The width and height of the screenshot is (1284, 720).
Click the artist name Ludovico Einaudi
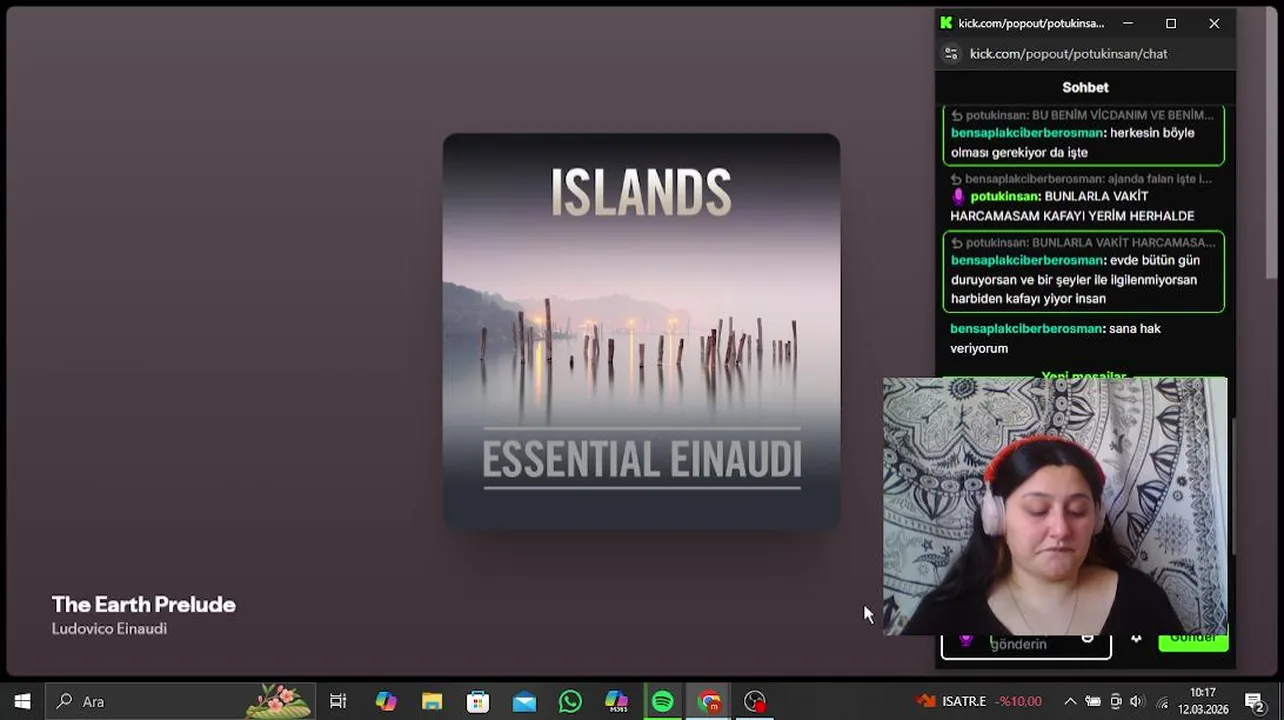[x=109, y=629]
